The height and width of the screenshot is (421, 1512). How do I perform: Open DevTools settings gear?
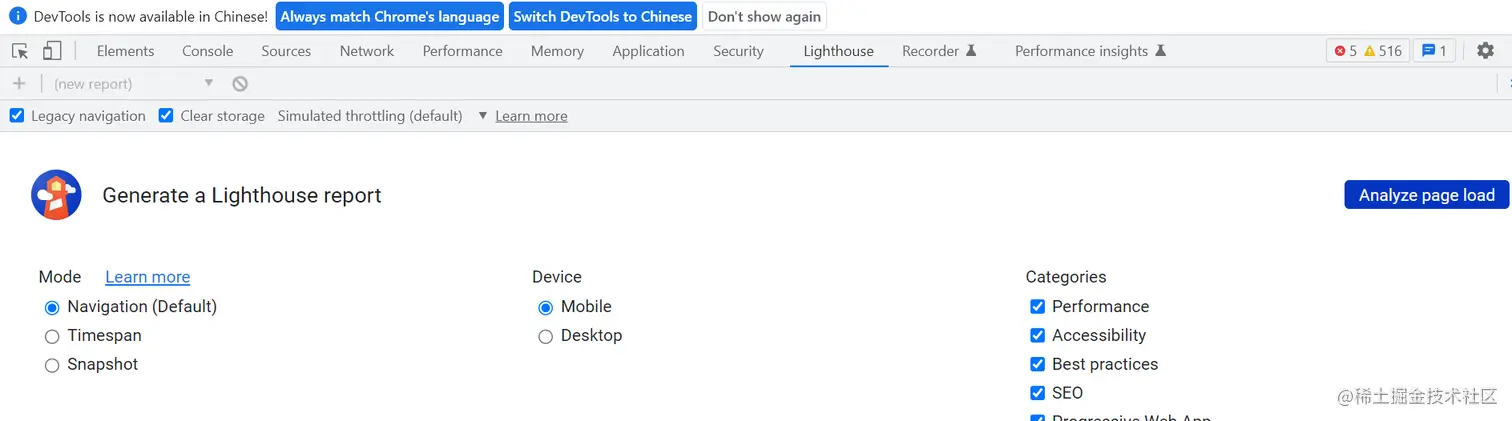(1485, 51)
